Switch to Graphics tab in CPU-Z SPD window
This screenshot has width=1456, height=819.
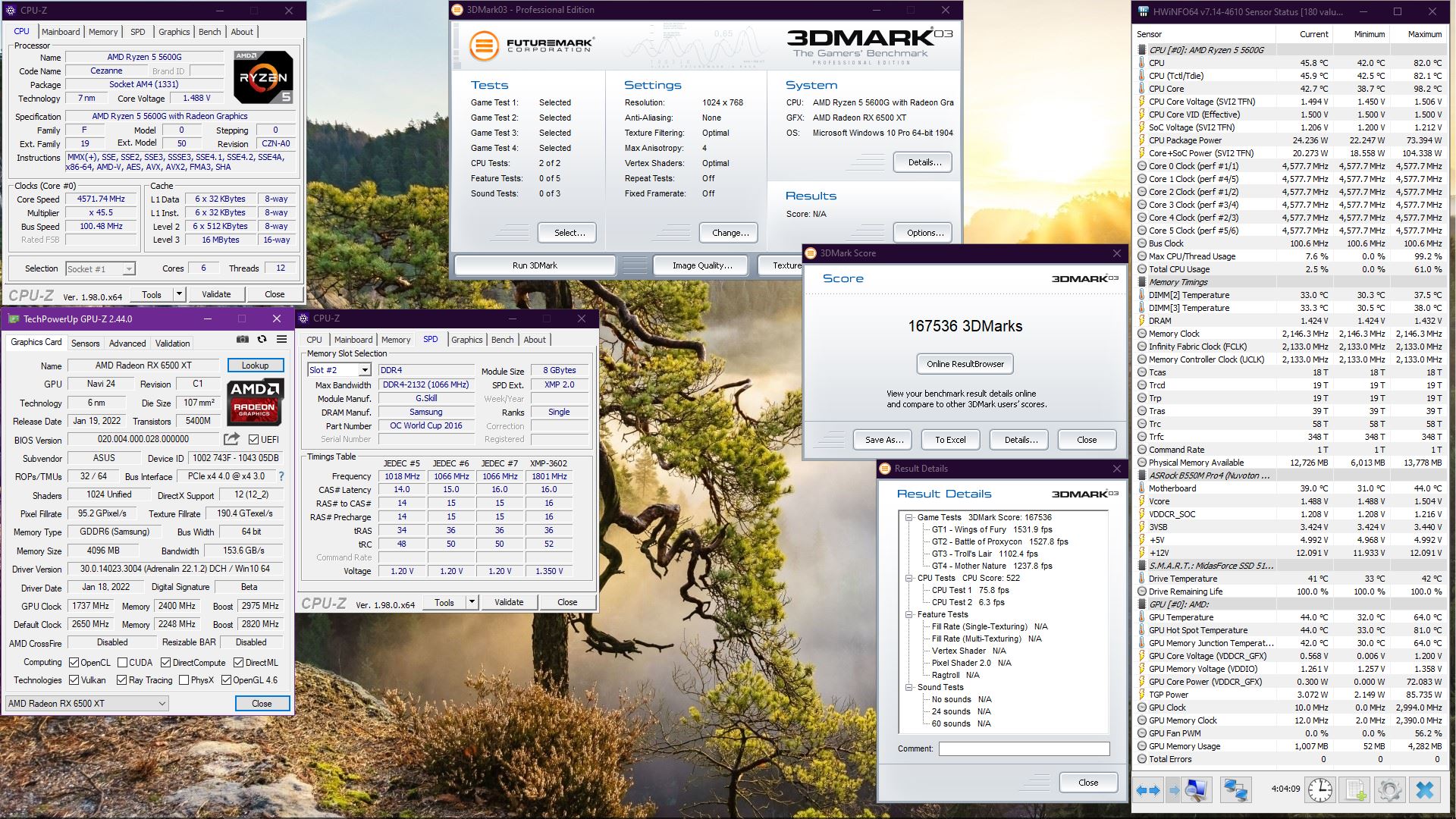pos(466,340)
